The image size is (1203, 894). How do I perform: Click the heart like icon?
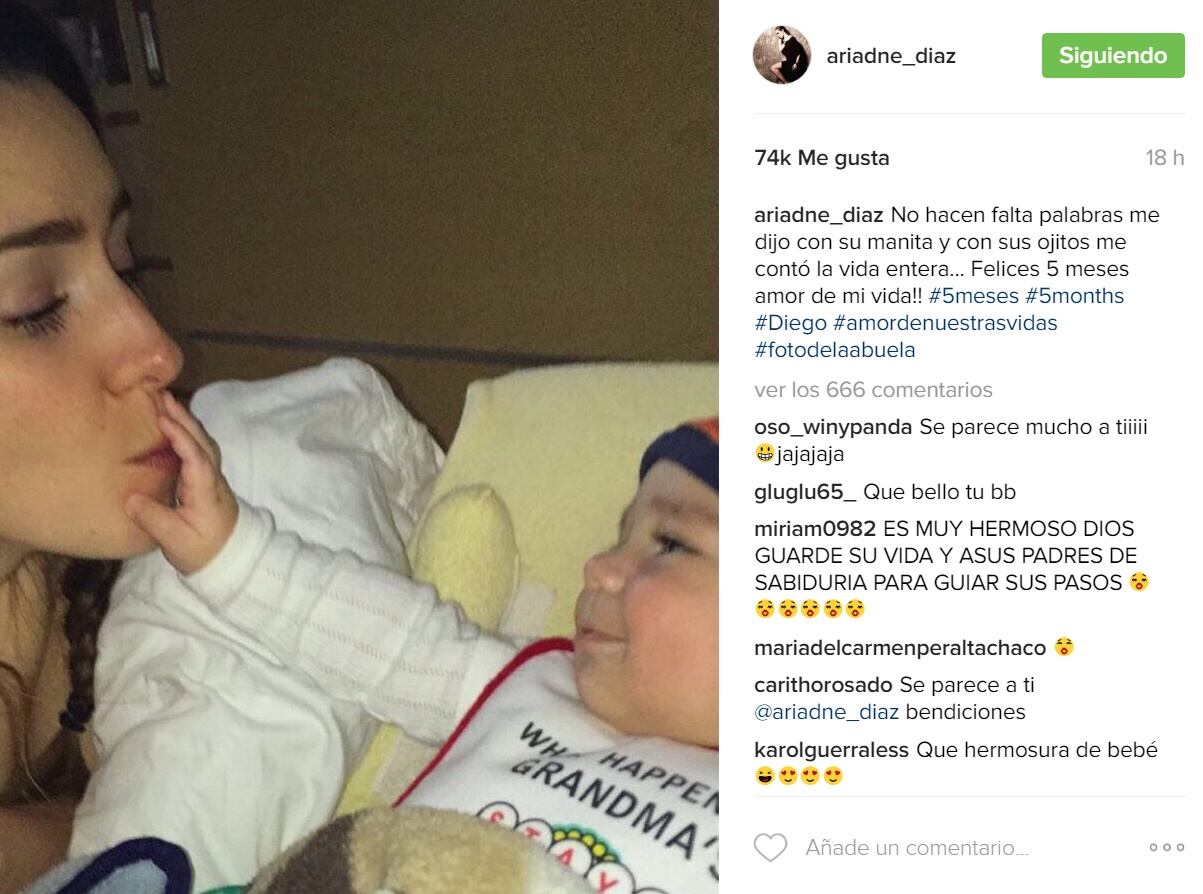click(x=770, y=848)
